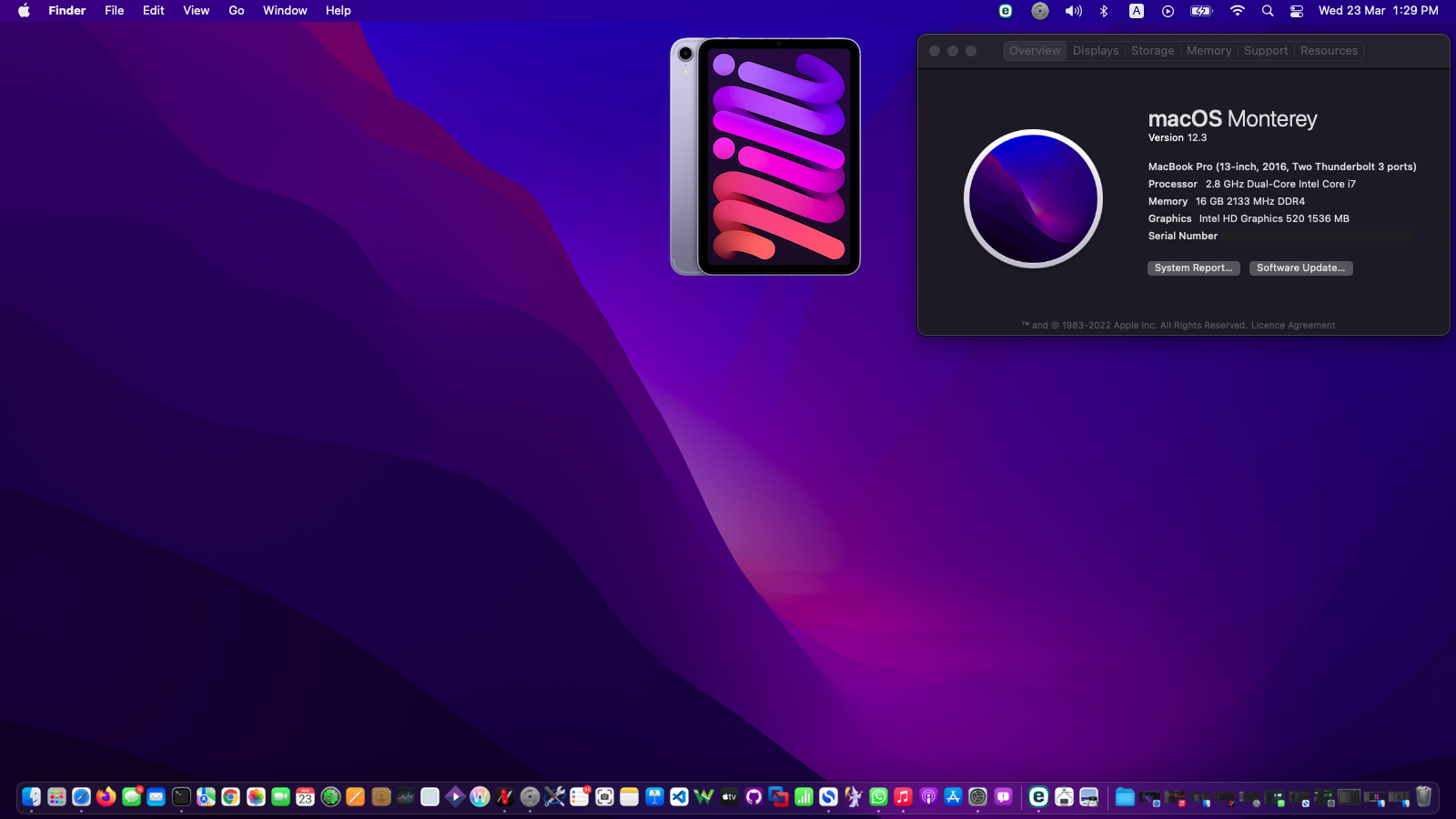Open System Preferences from the Dock
This screenshot has height=819, width=1456.
click(x=977, y=797)
